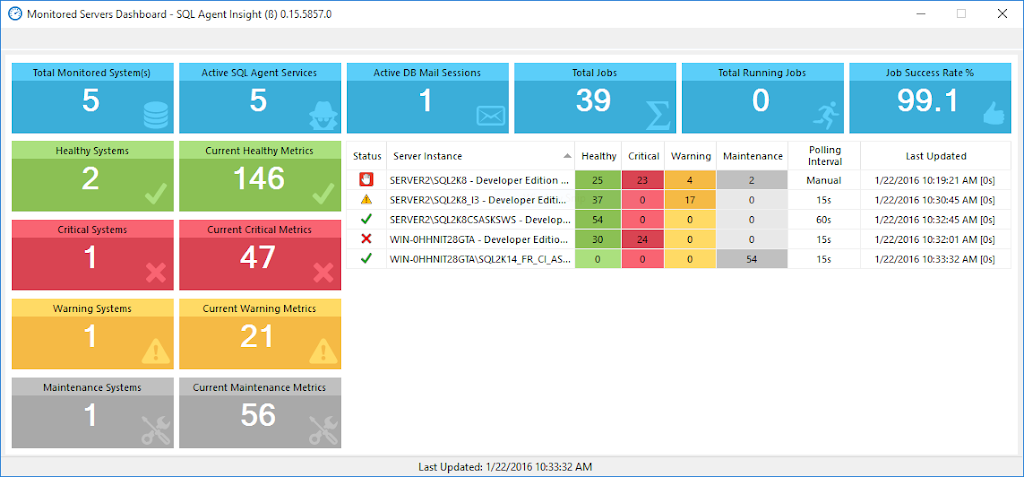Click the warning triangle in Current Warning Metrics tile
The image size is (1024, 477).
(323, 351)
